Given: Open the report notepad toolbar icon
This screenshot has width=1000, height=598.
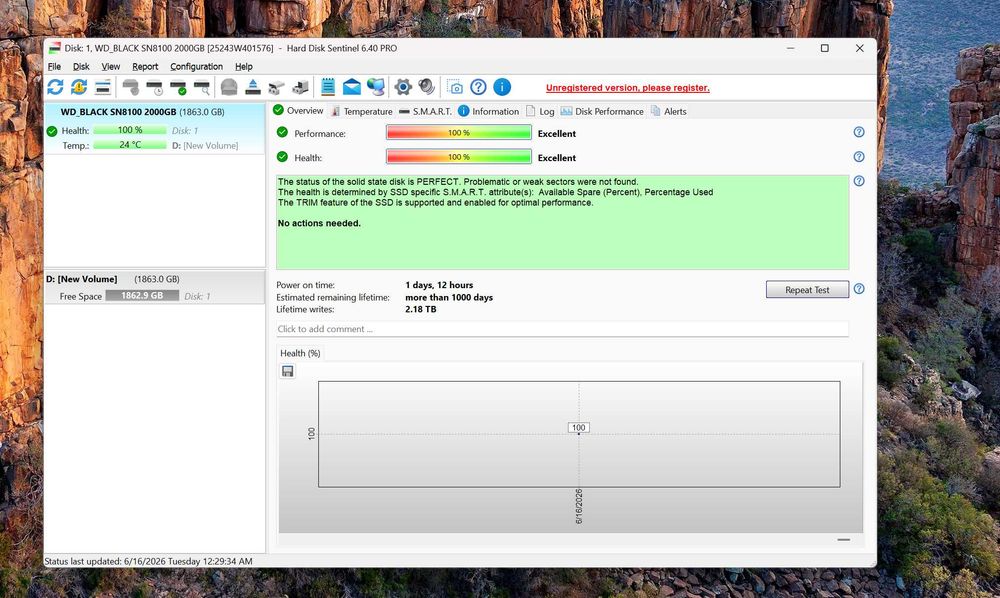Looking at the screenshot, I should pyautogui.click(x=328, y=87).
